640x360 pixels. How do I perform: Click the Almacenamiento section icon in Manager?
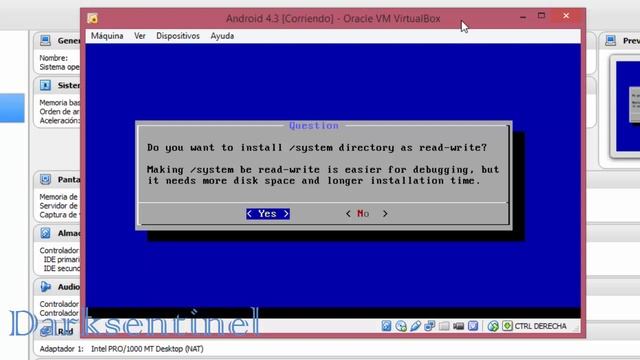45,233
